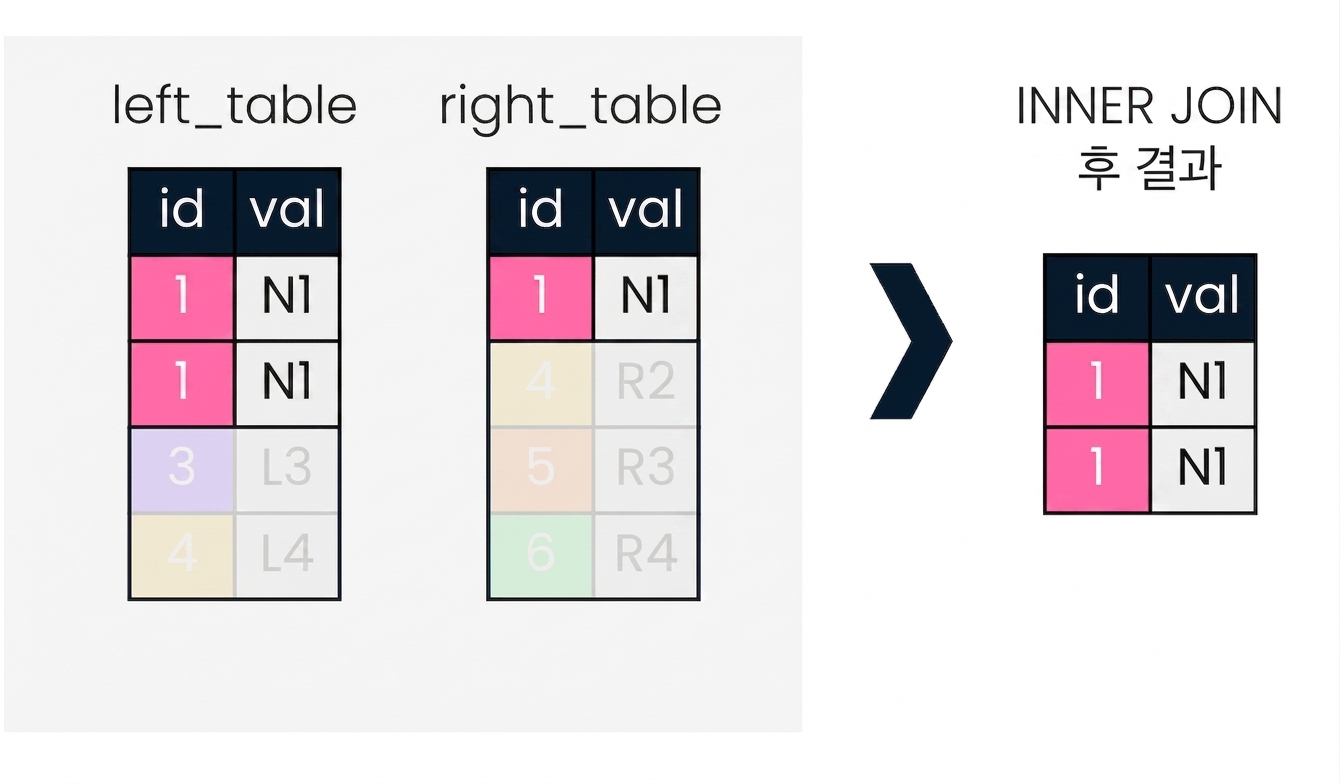
Task: Select the id header of left_table
Action: 182,212
